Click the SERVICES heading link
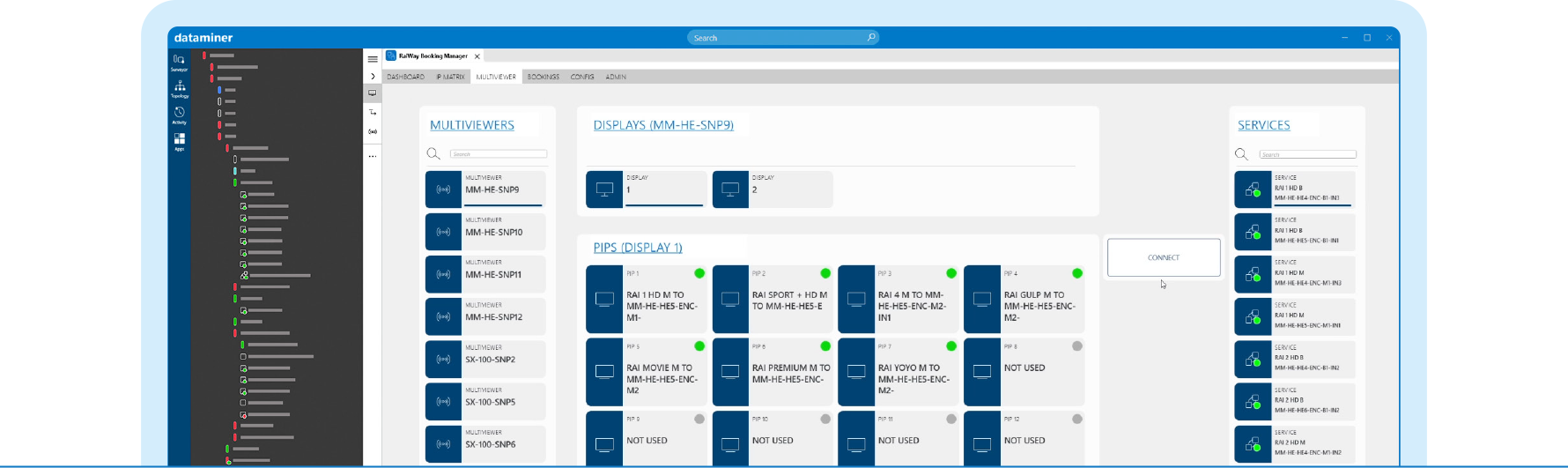Image resolution: width=1568 pixels, height=468 pixels. tap(1264, 125)
